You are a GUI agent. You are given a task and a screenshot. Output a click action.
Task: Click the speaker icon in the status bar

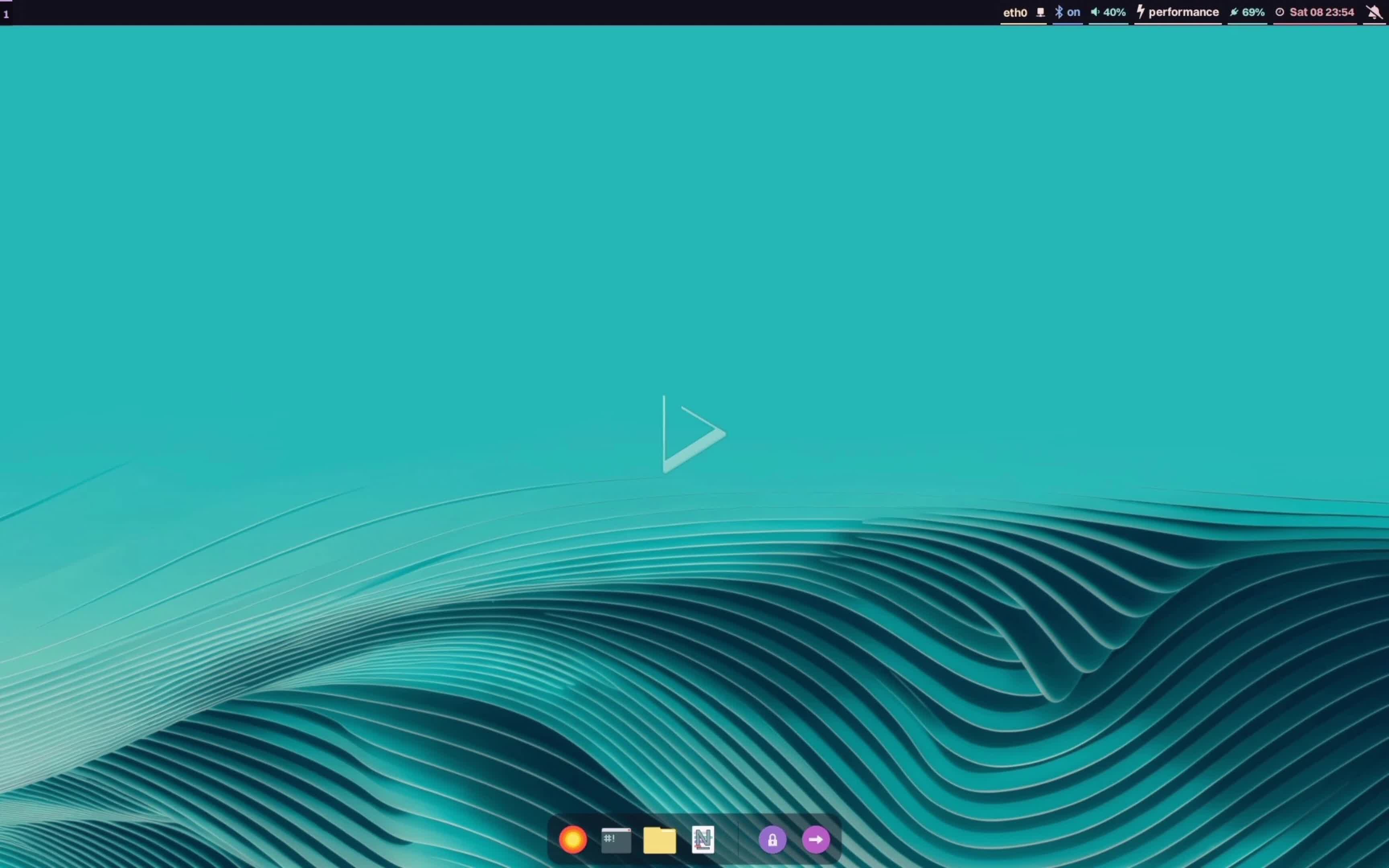pyautogui.click(x=1095, y=12)
